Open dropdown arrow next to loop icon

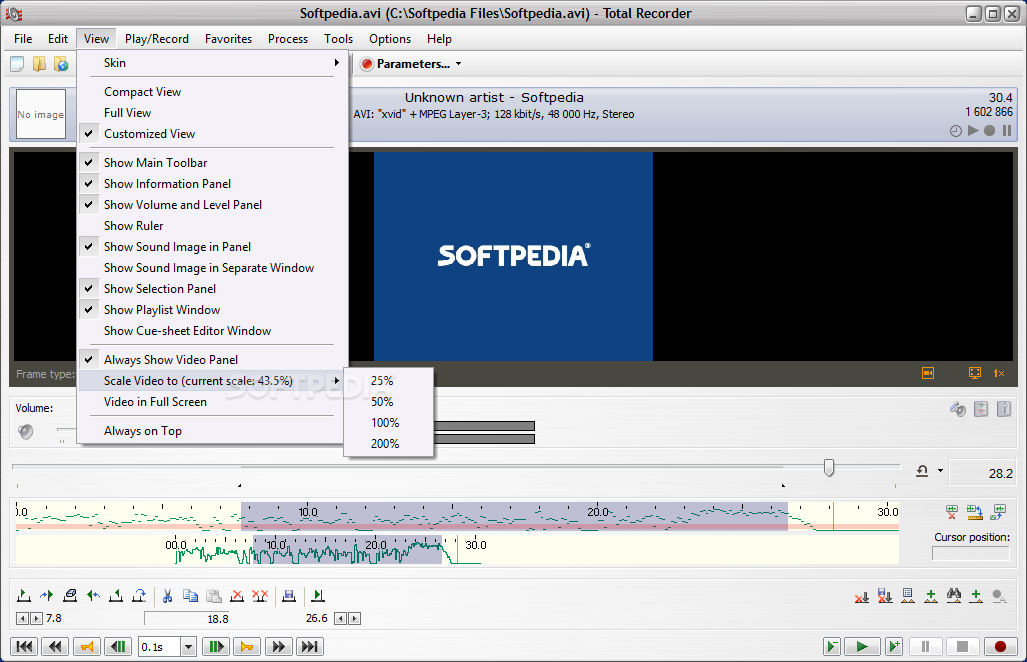[x=940, y=470]
